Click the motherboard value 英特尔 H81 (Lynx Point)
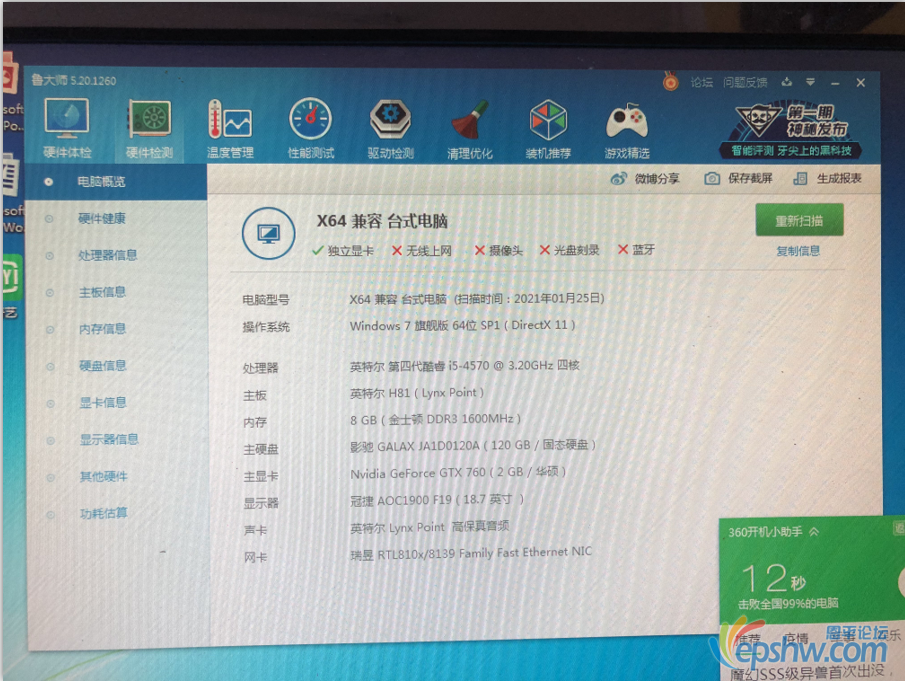Image resolution: width=905 pixels, height=681 pixels. click(x=417, y=393)
